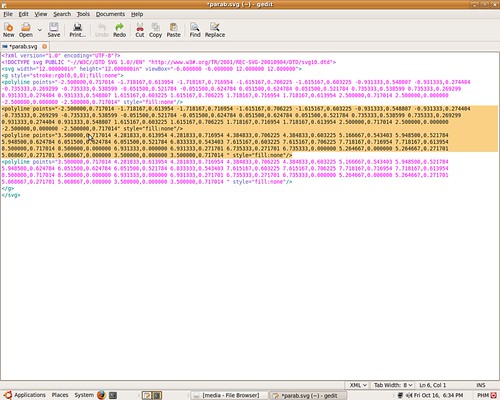The height and width of the screenshot is (400, 500).
Task: Click the Ubuntu logo next to Applications
Action: [8, 395]
